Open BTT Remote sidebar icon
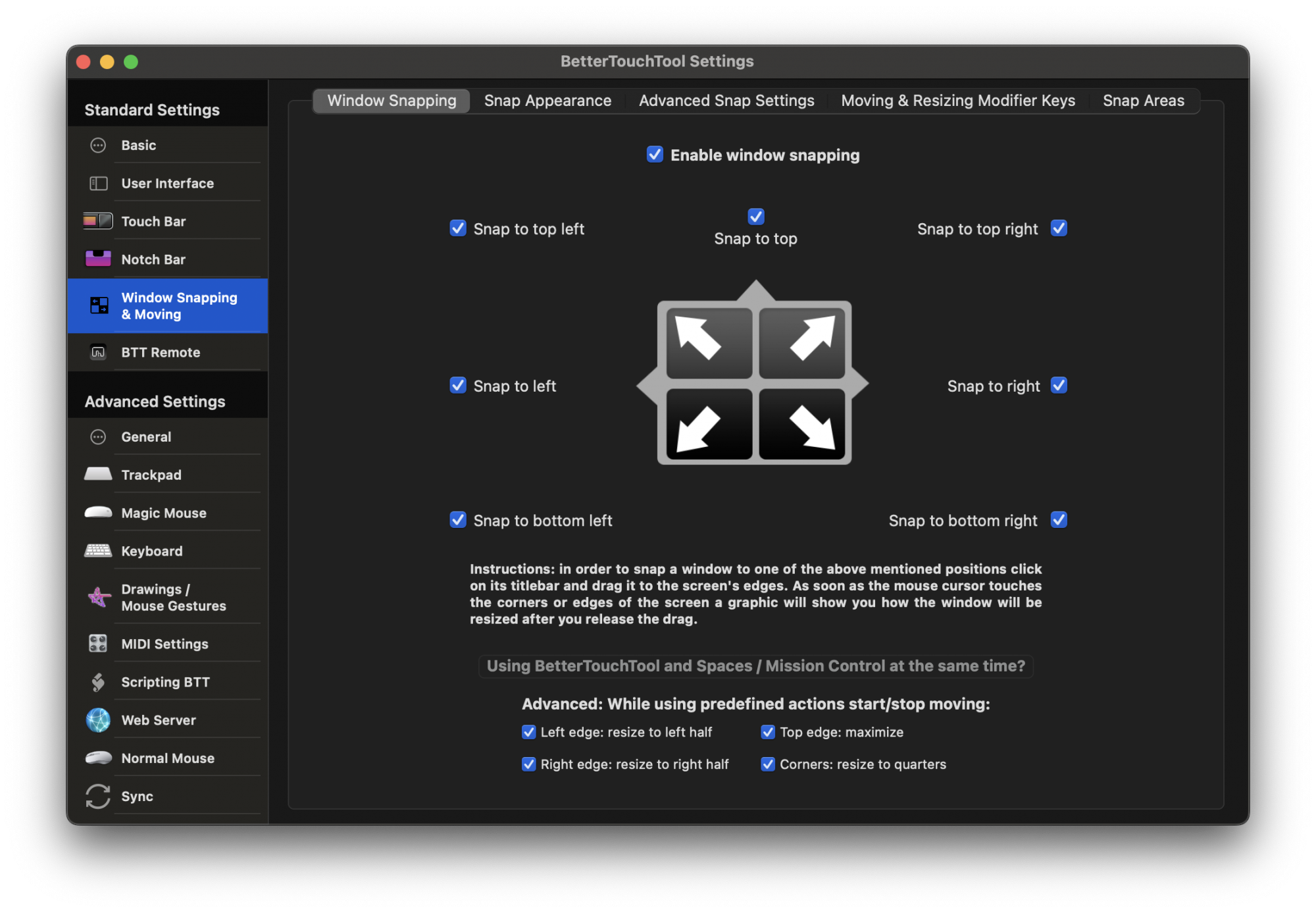Viewport: 1316px width, 913px height. point(98,352)
